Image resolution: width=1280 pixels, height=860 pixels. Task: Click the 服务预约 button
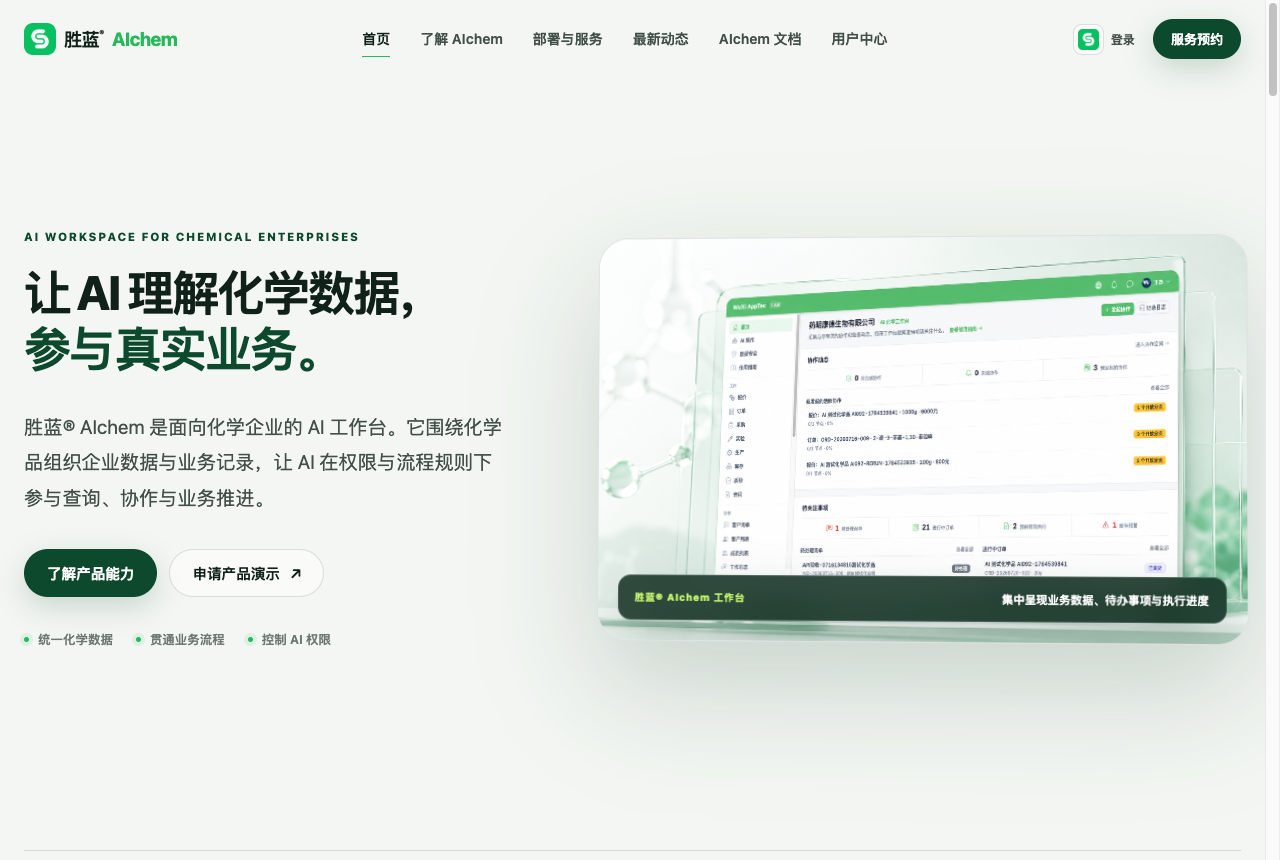point(1197,39)
